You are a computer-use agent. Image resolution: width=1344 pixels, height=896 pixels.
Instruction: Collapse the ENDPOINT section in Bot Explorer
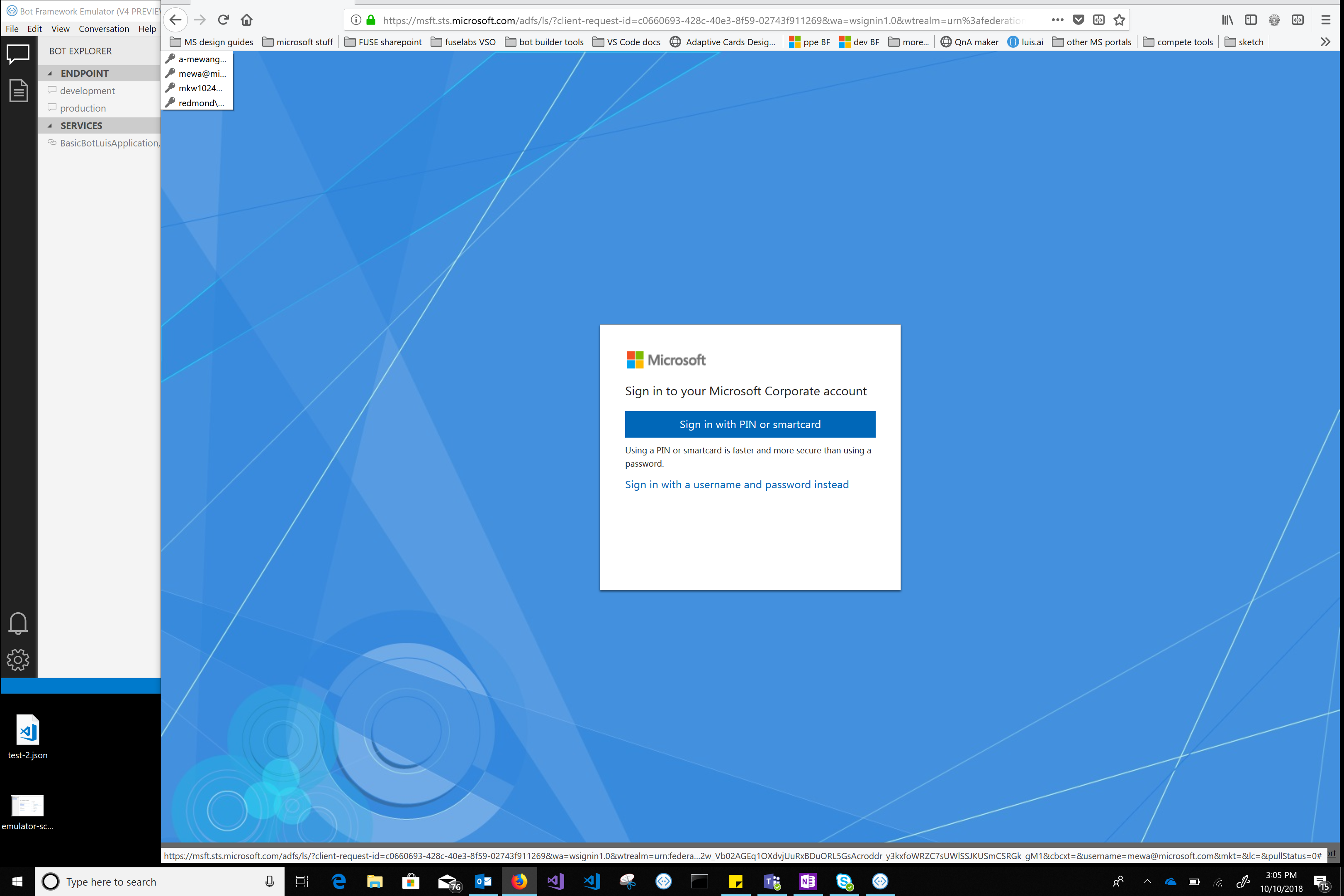click(51, 73)
